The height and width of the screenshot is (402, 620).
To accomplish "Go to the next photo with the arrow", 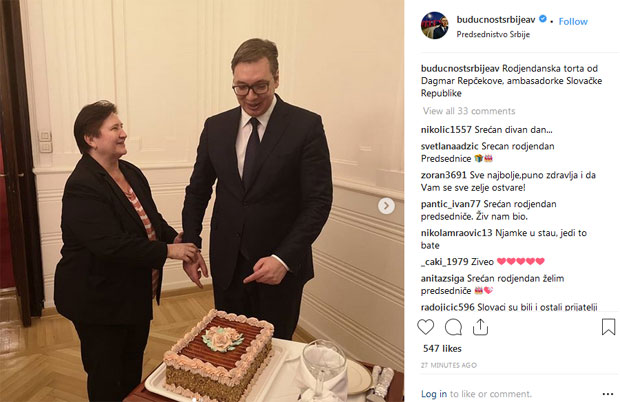I will [386, 206].
